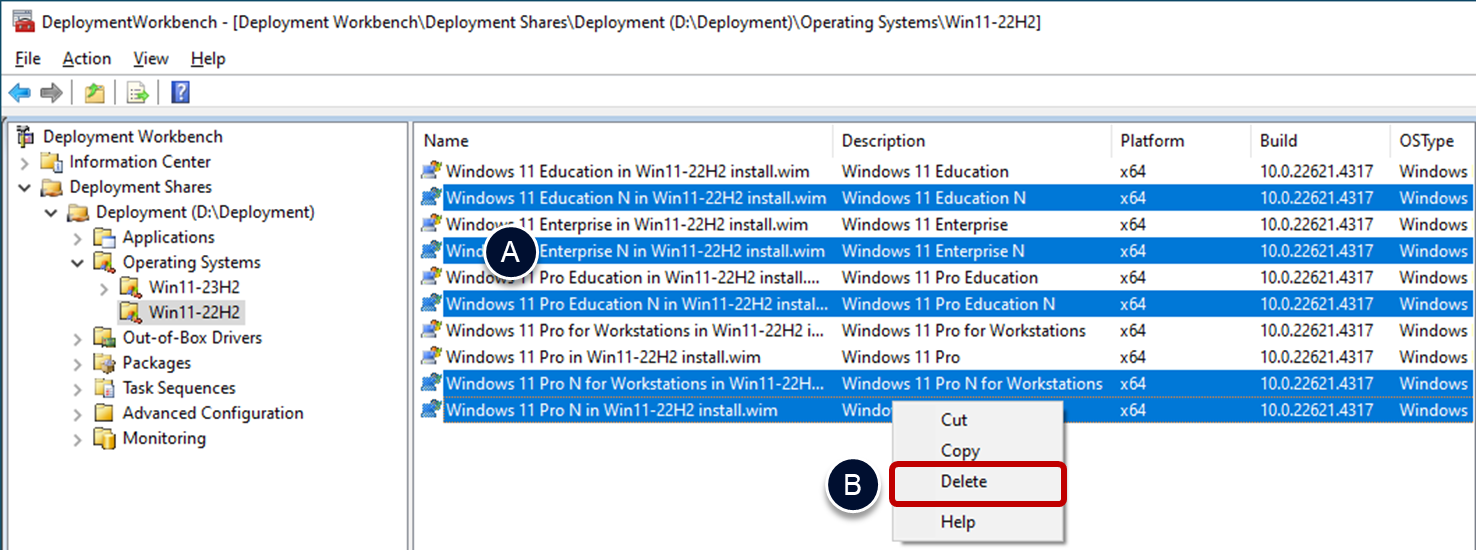Image resolution: width=1476 pixels, height=550 pixels.
Task: Collapse the Operating Systems node
Action: 78,262
